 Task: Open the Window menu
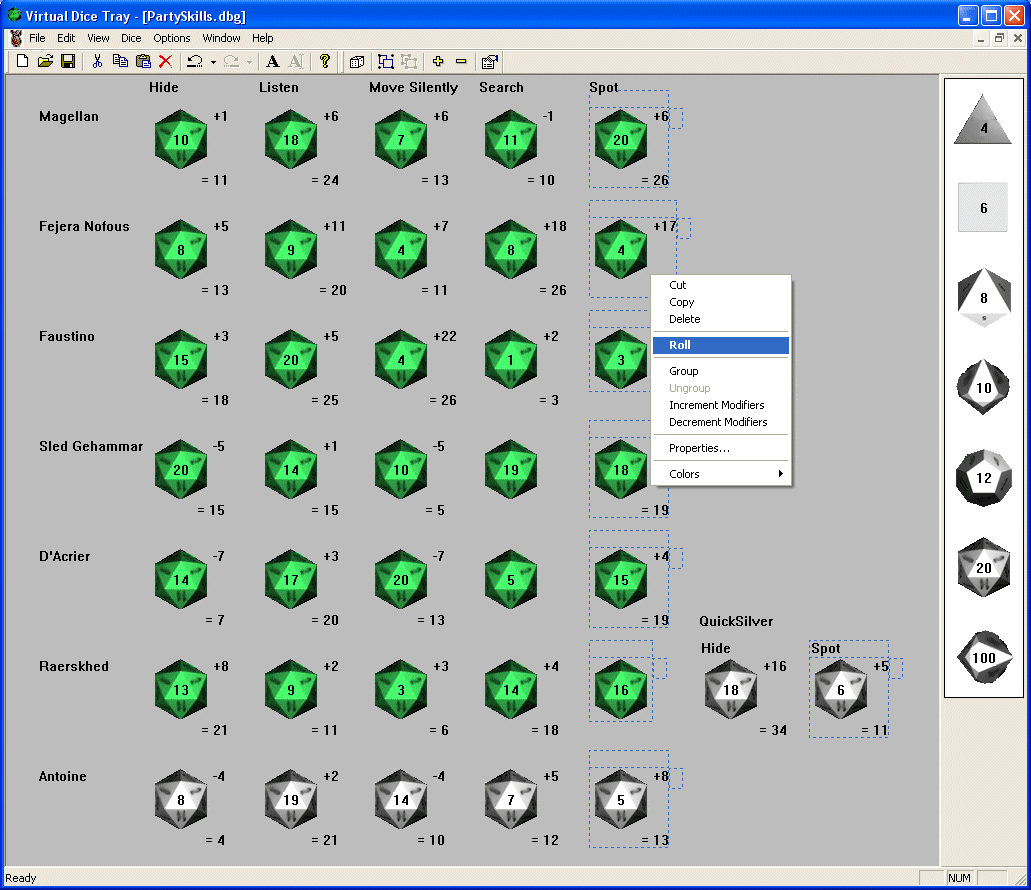[x=221, y=38]
